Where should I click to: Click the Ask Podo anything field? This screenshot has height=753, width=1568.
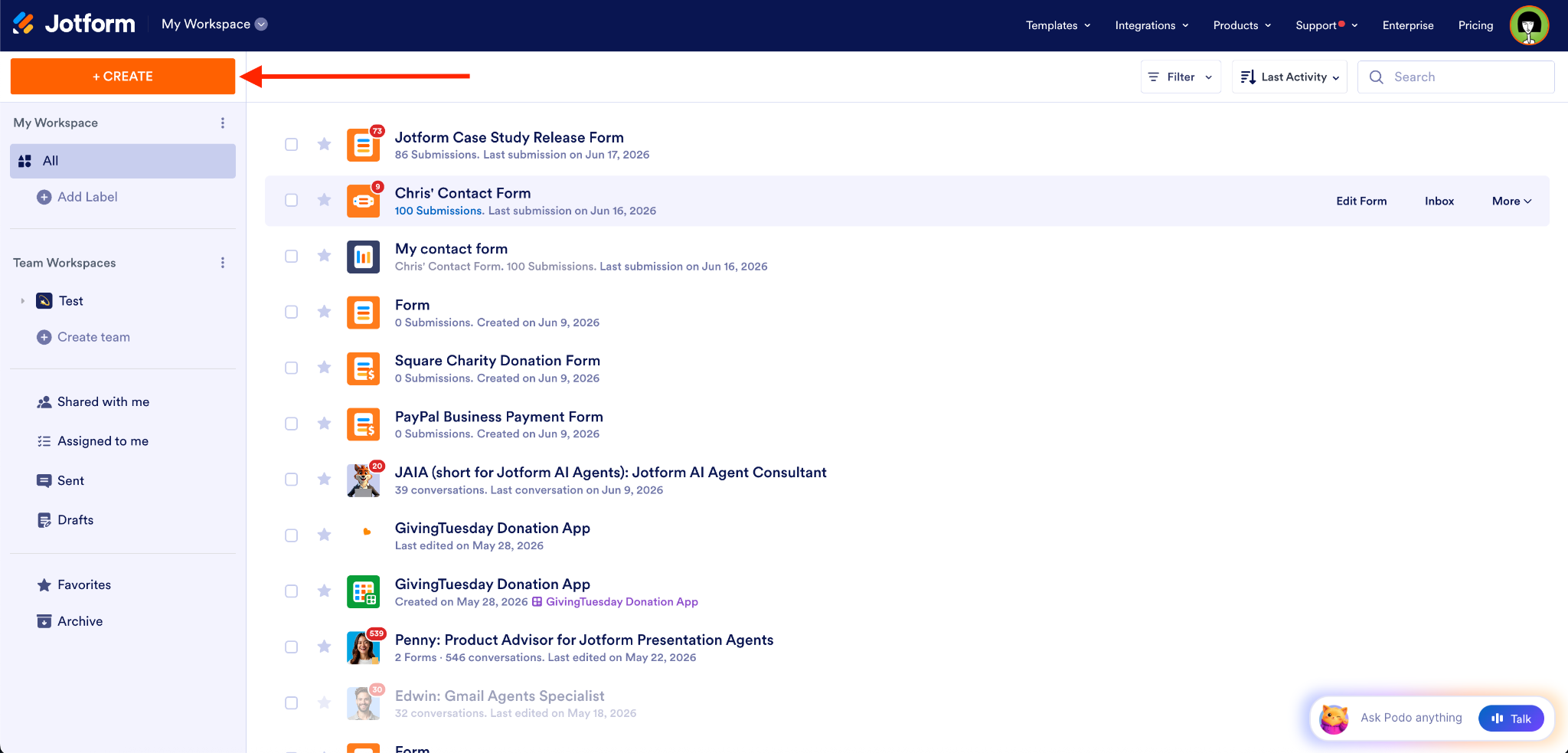[x=1411, y=719]
